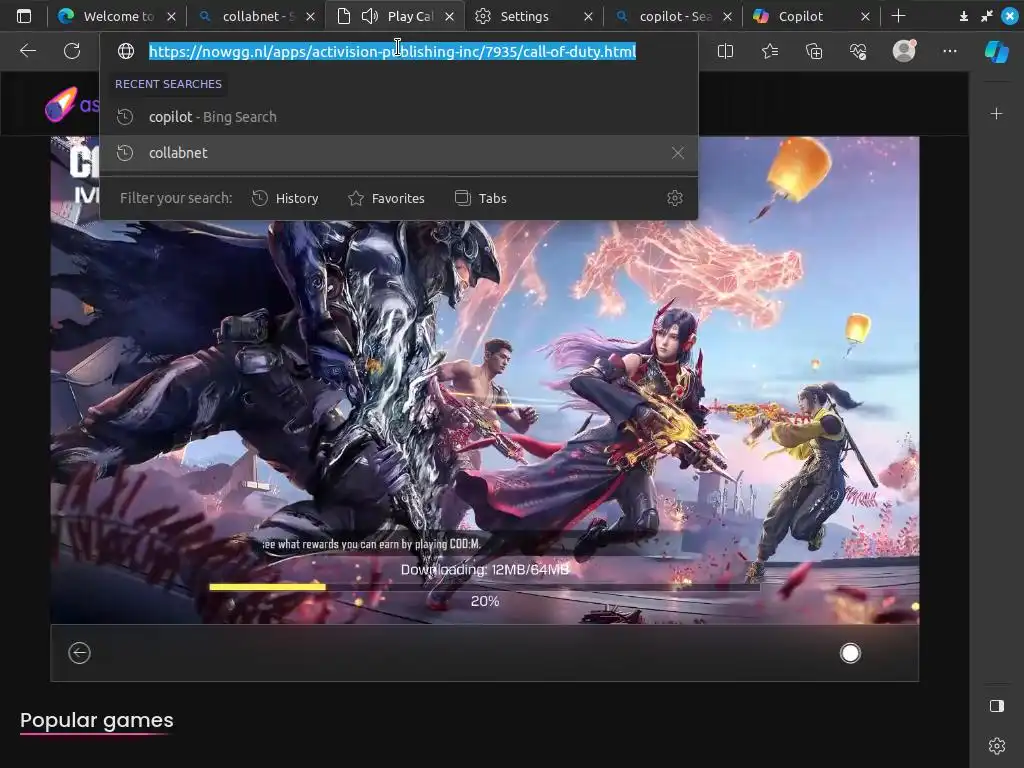Click the Popular games heading
Image resolution: width=1024 pixels, height=768 pixels.
coord(97,720)
